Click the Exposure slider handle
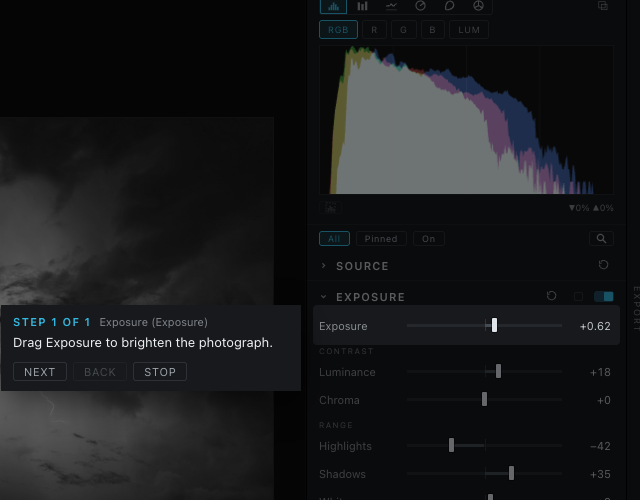The height and width of the screenshot is (500, 640). pos(494,325)
